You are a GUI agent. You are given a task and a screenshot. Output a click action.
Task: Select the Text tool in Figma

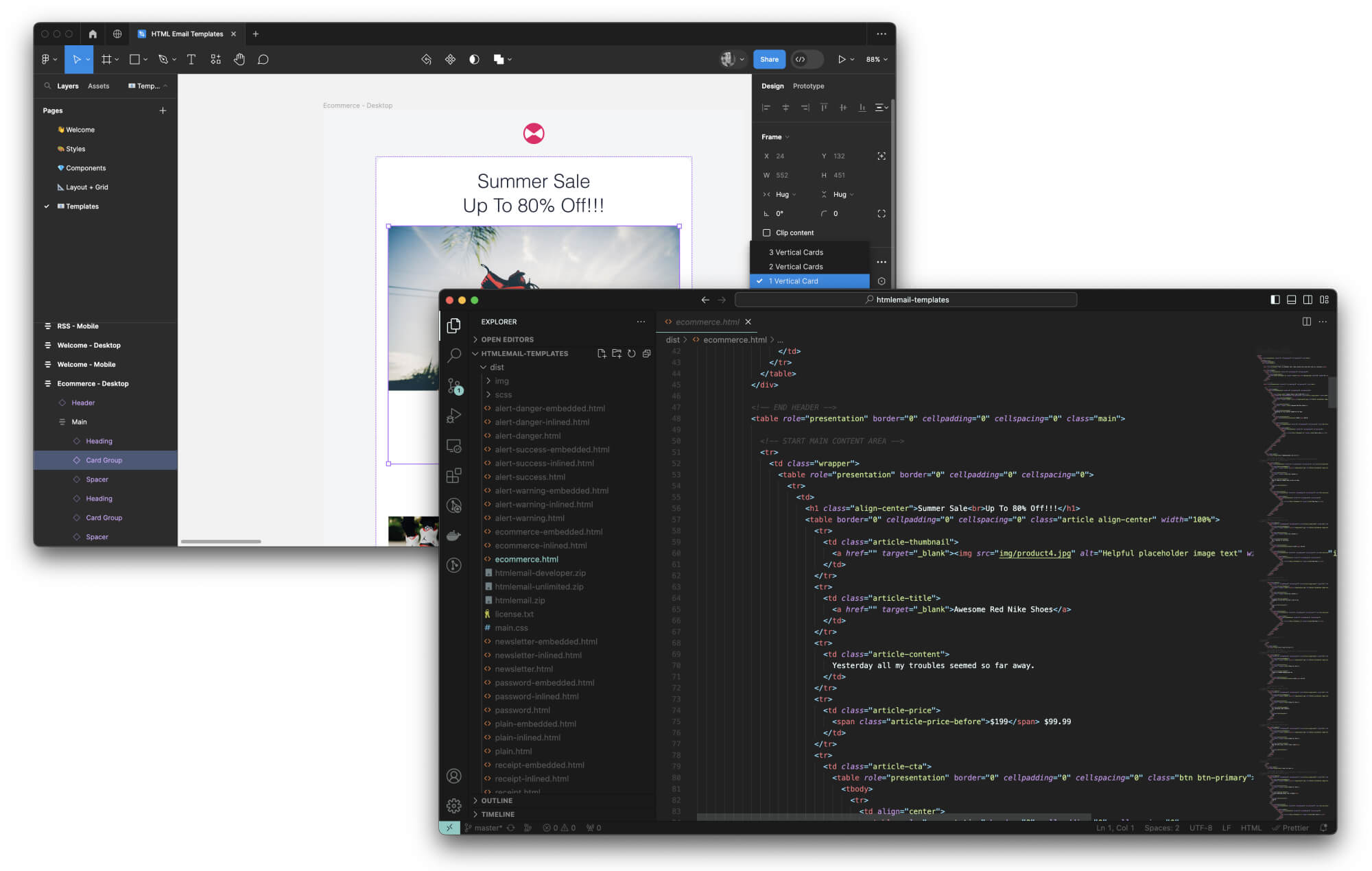(x=191, y=60)
